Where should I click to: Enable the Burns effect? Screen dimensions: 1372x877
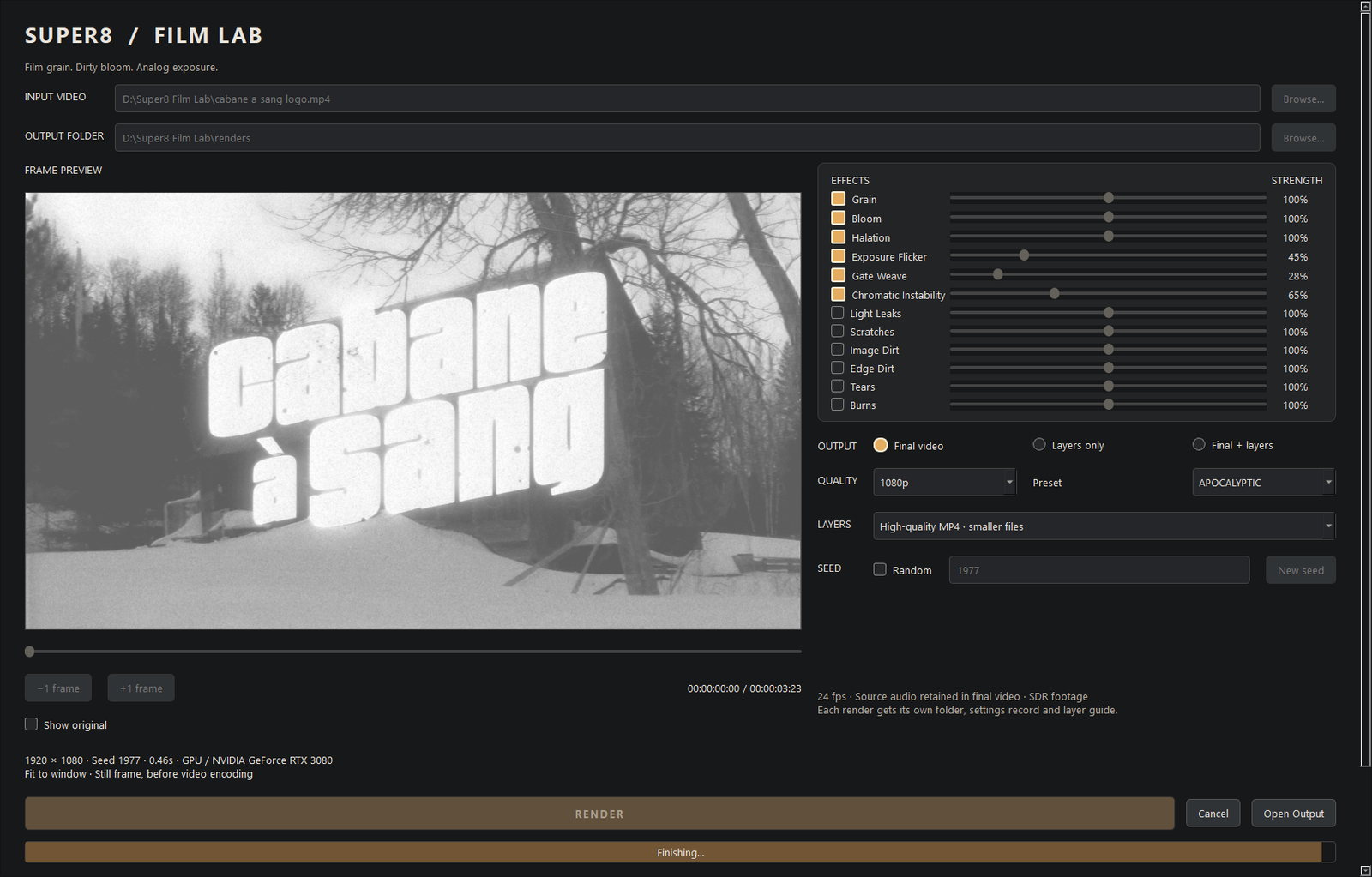pyautogui.click(x=838, y=405)
